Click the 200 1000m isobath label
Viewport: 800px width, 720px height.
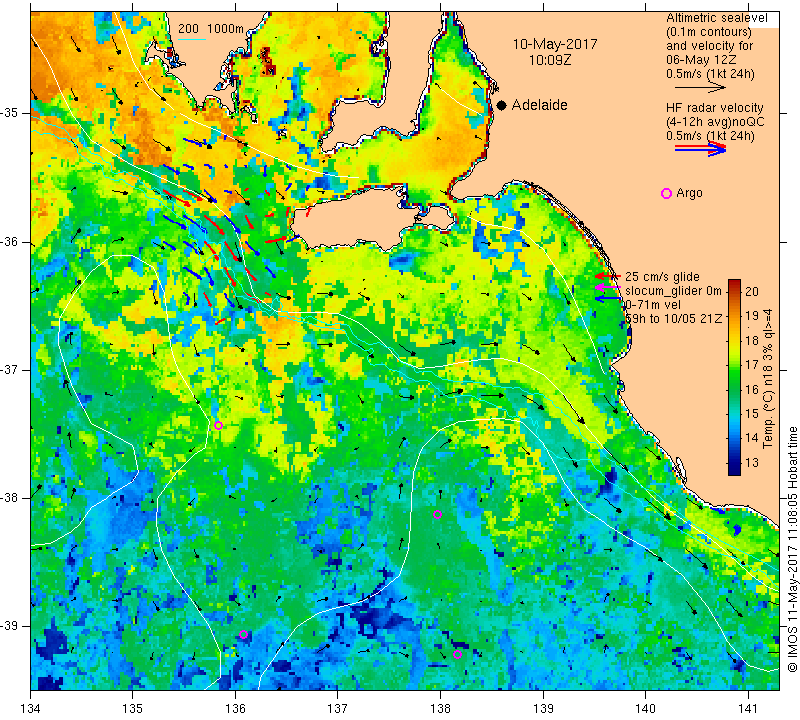click(211, 29)
